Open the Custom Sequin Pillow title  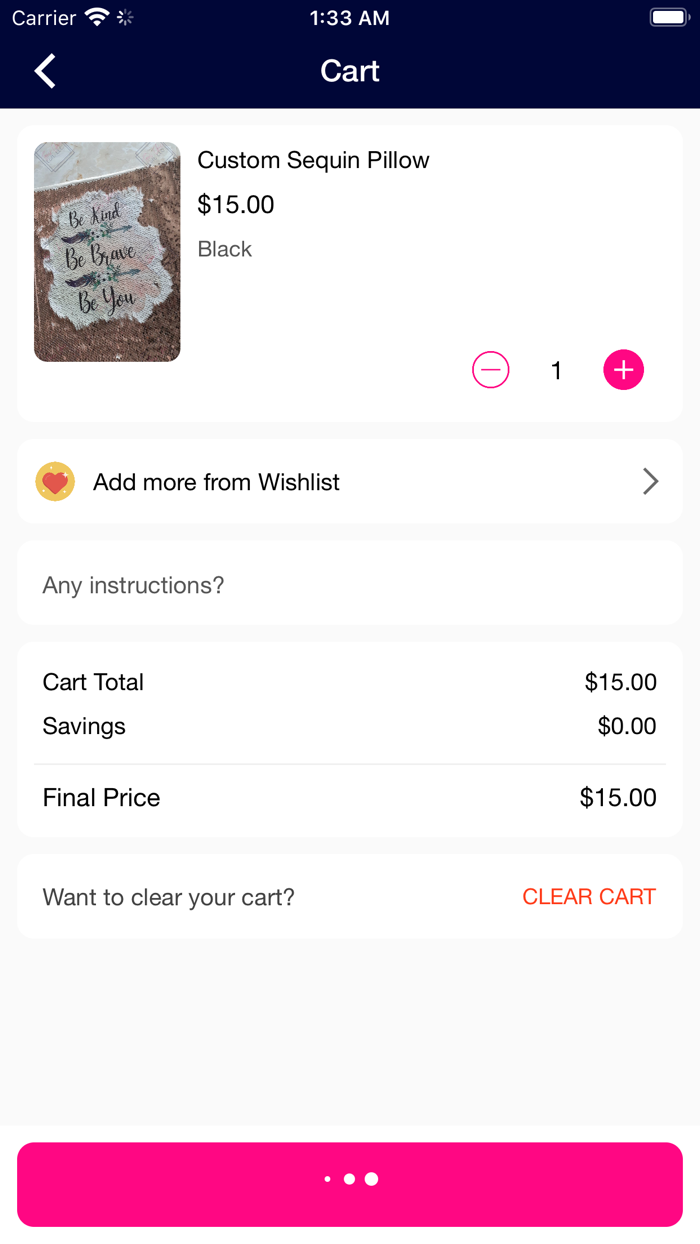pyautogui.click(x=313, y=160)
